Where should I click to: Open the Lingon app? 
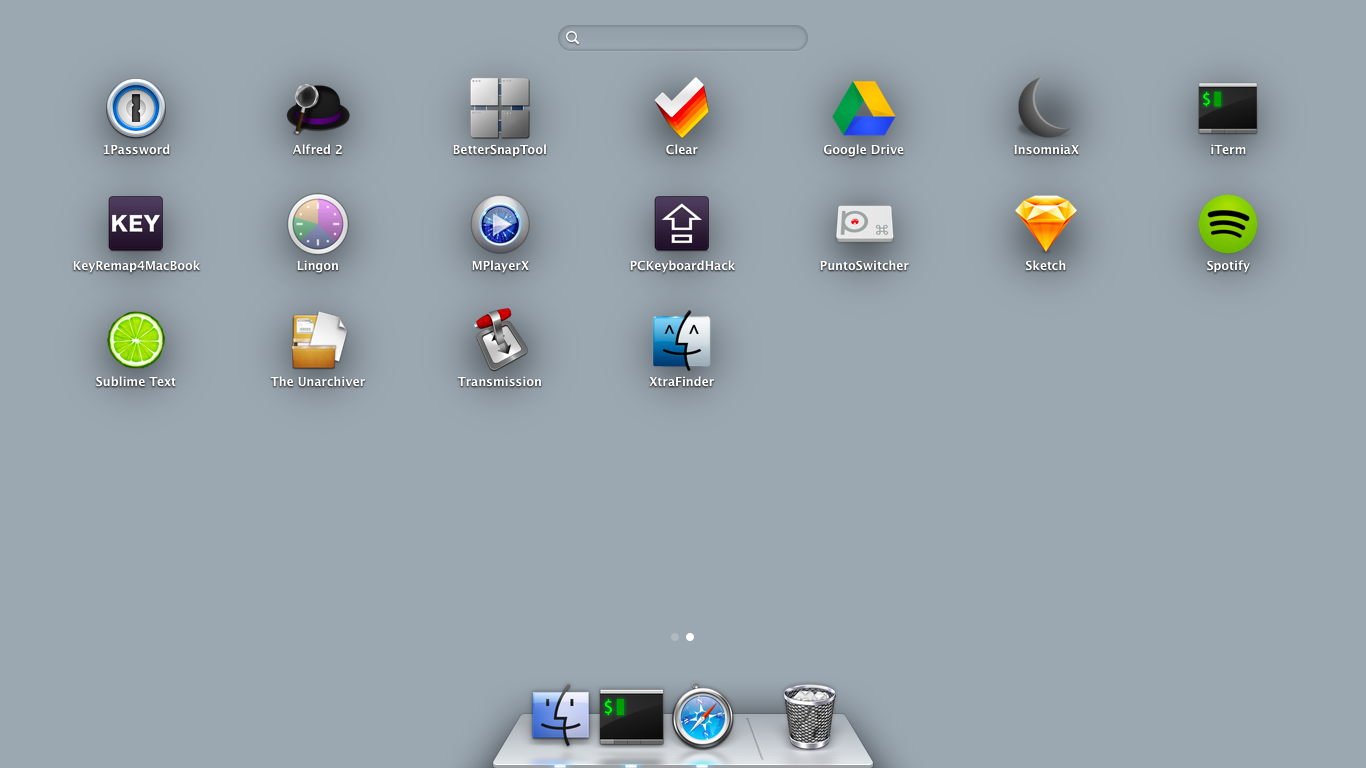click(318, 224)
